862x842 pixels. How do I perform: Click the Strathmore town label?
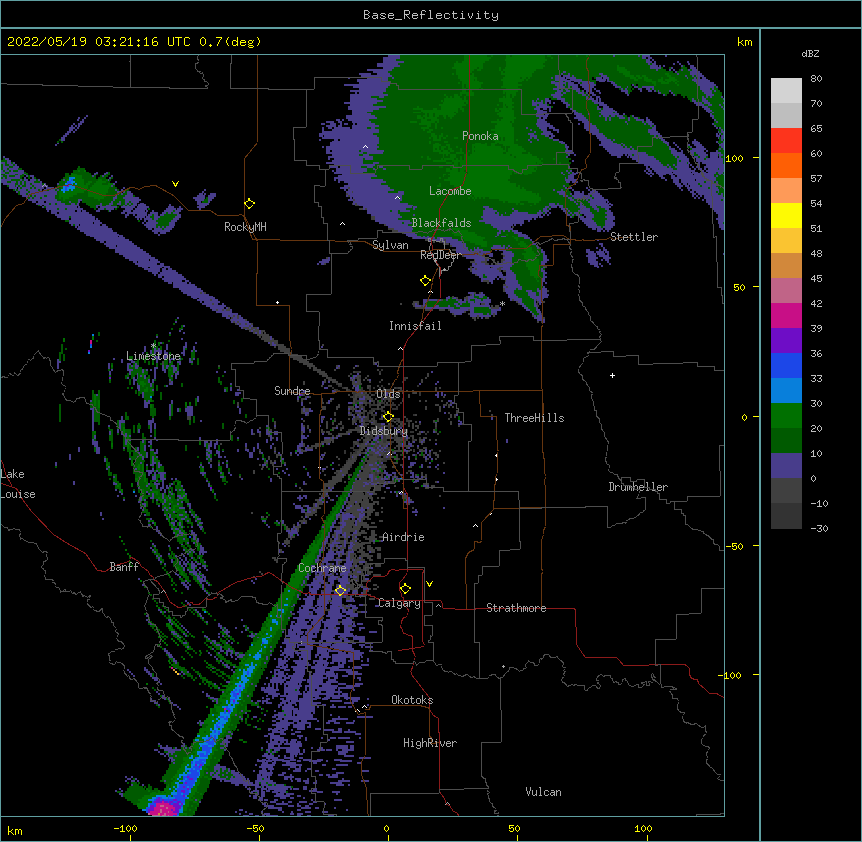pyautogui.click(x=516, y=608)
